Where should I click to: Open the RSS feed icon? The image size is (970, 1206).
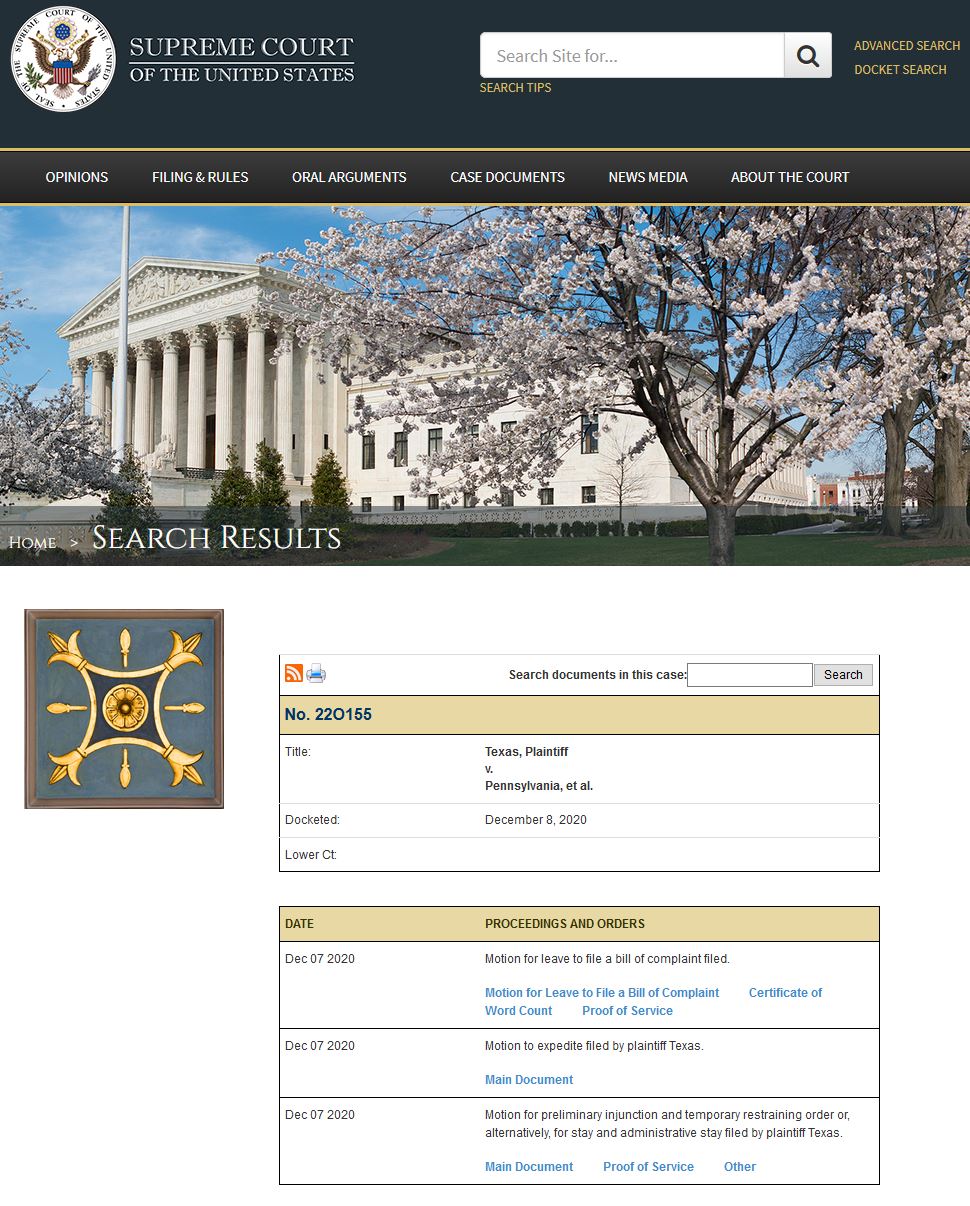point(294,673)
